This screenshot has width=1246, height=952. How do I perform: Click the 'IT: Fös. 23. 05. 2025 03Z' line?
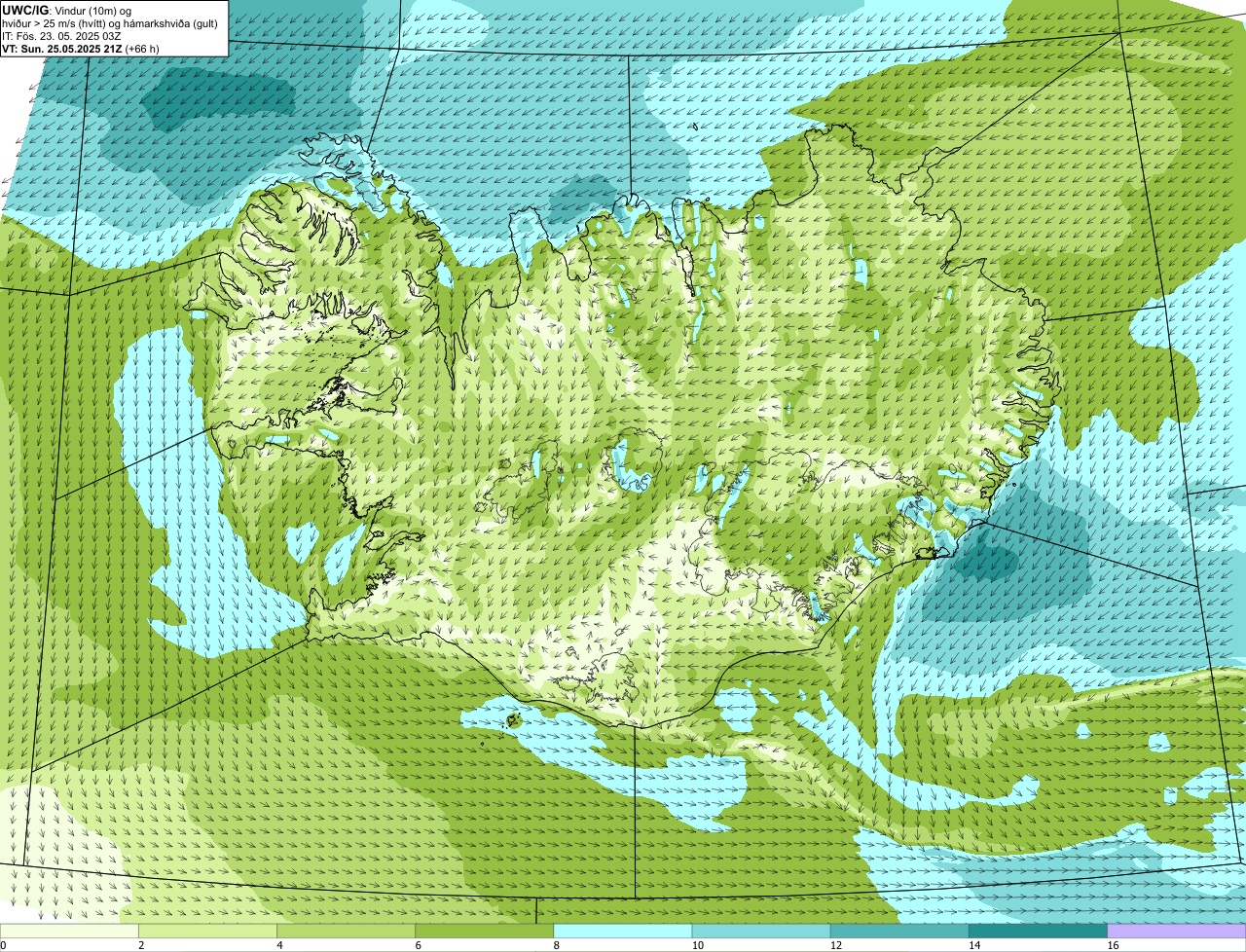pyautogui.click(x=61, y=35)
